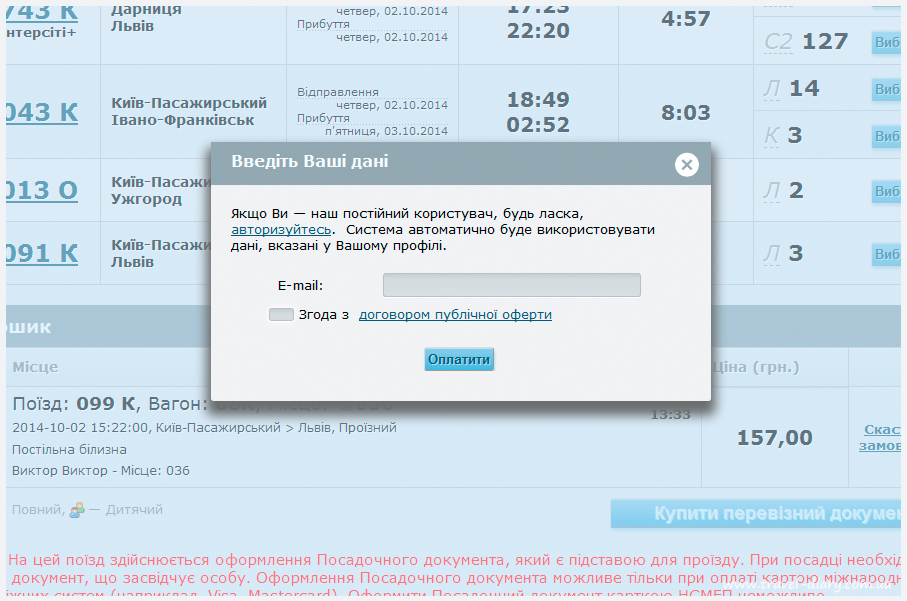Open train 743 К Інтерсіті+ link
The height and width of the screenshot is (601, 907).
pos(41,14)
